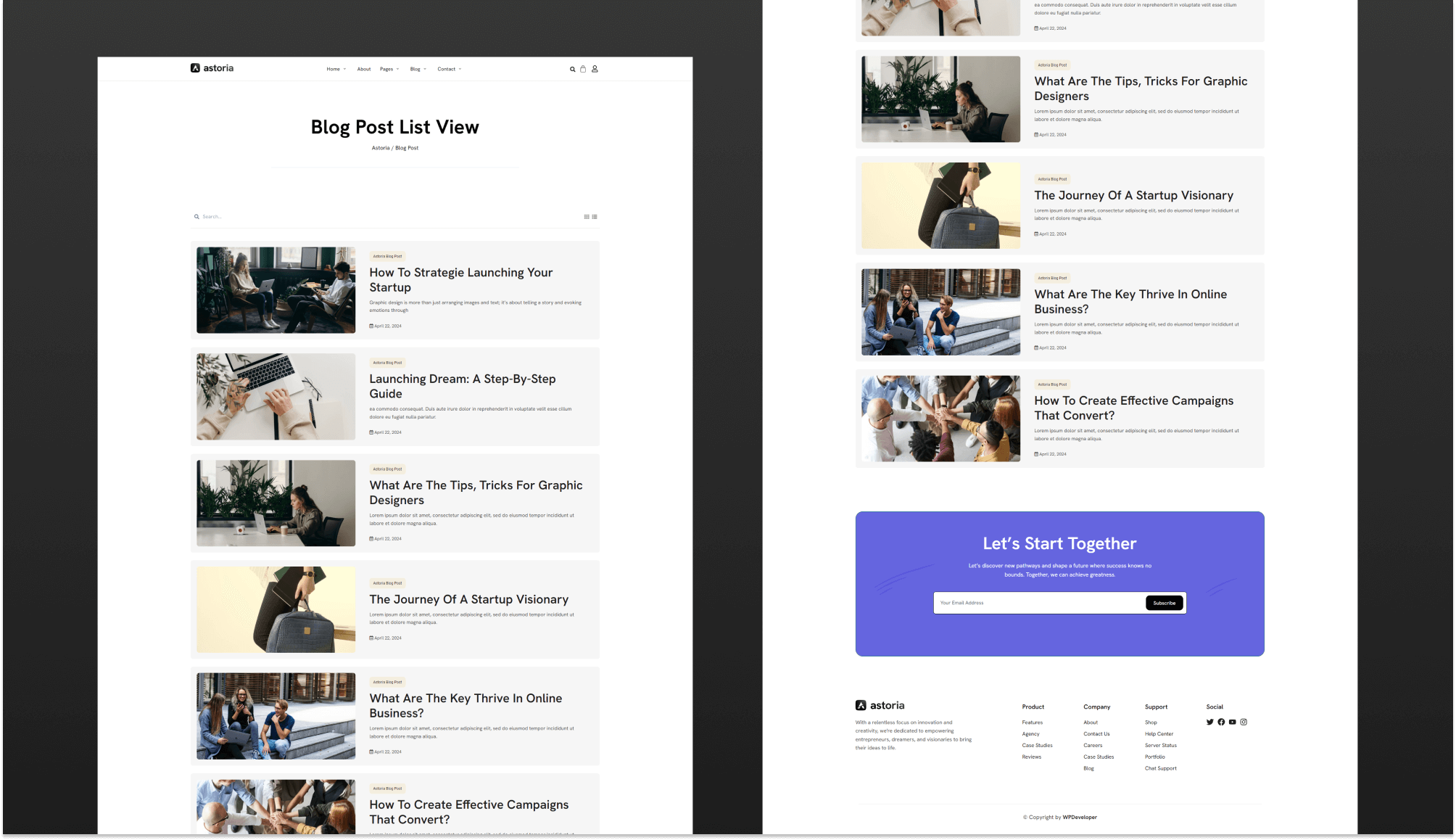The height and width of the screenshot is (840, 1456).
Task: Open the YouTube social icon in footer
Action: point(1232,722)
